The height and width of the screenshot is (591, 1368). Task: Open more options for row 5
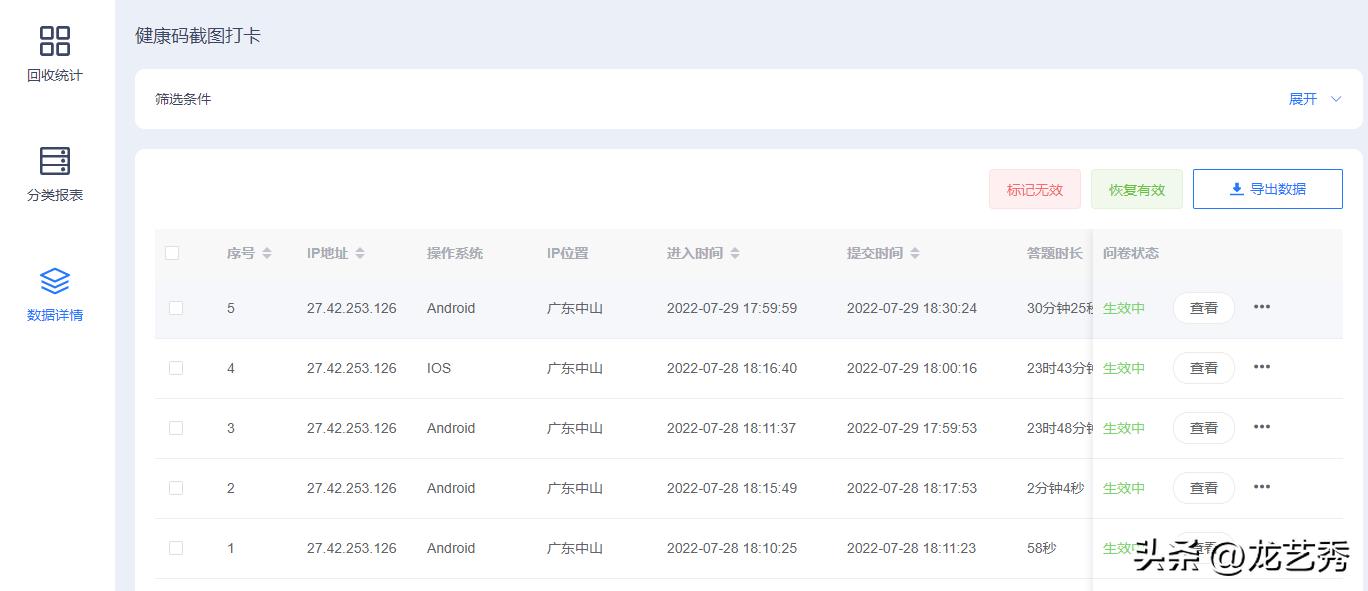[x=1262, y=307]
